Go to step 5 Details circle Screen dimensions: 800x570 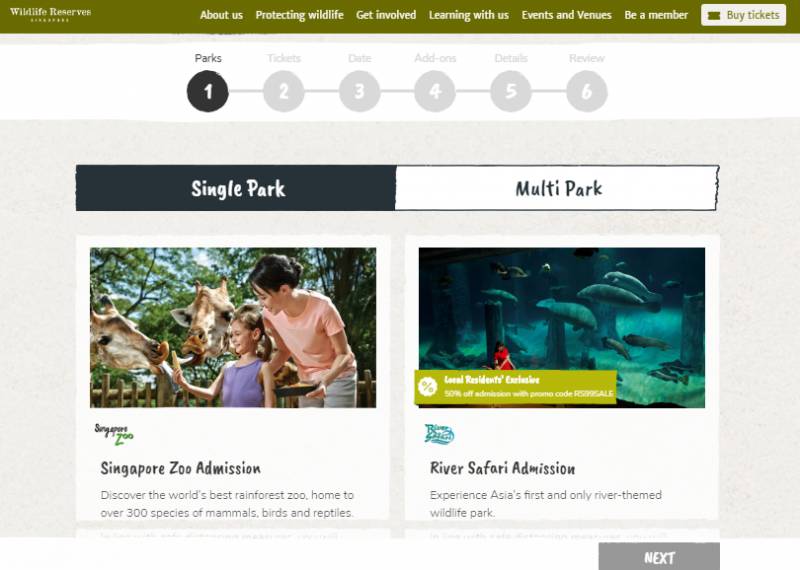(511, 91)
